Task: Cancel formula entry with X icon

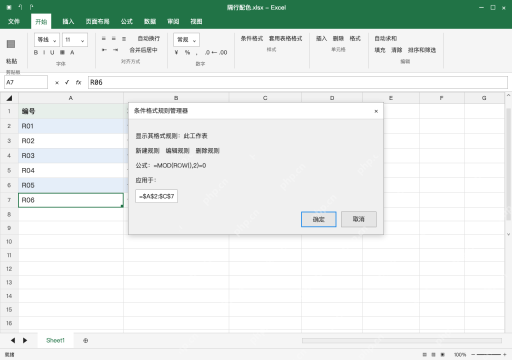Action: [57, 83]
